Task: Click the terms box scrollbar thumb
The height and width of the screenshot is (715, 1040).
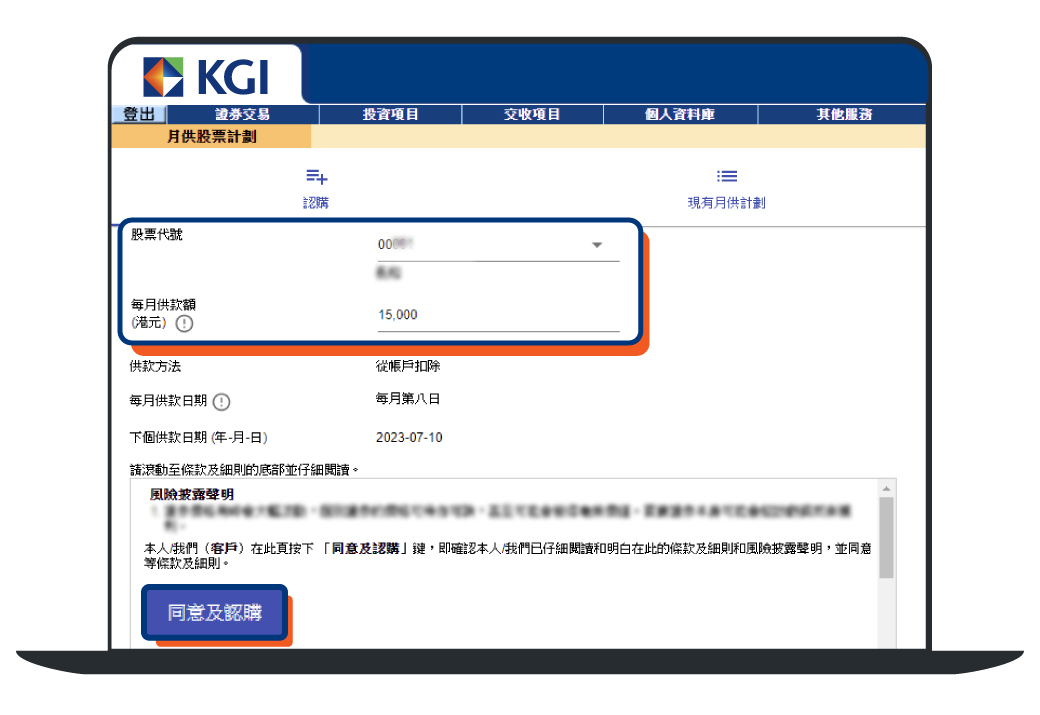Action: coord(886,537)
